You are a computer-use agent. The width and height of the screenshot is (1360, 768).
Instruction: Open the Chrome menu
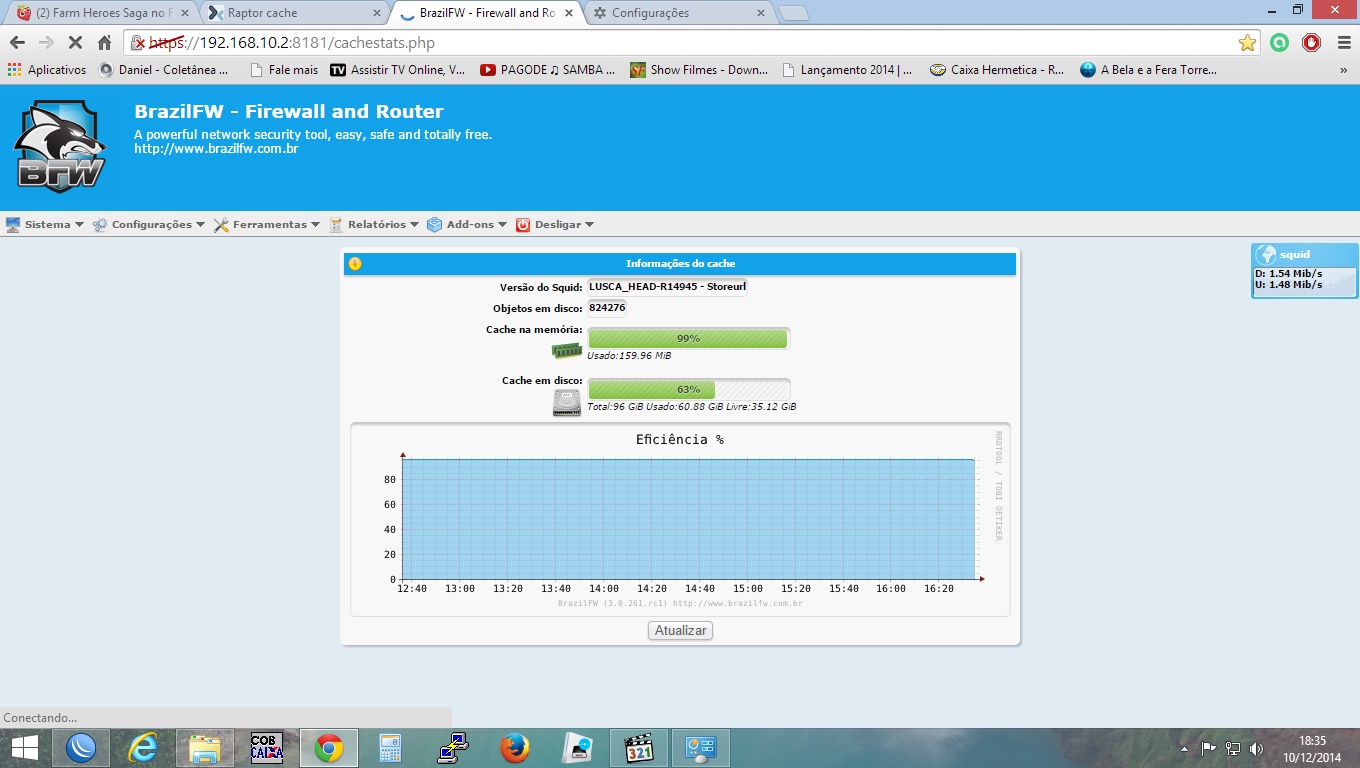(x=1342, y=43)
